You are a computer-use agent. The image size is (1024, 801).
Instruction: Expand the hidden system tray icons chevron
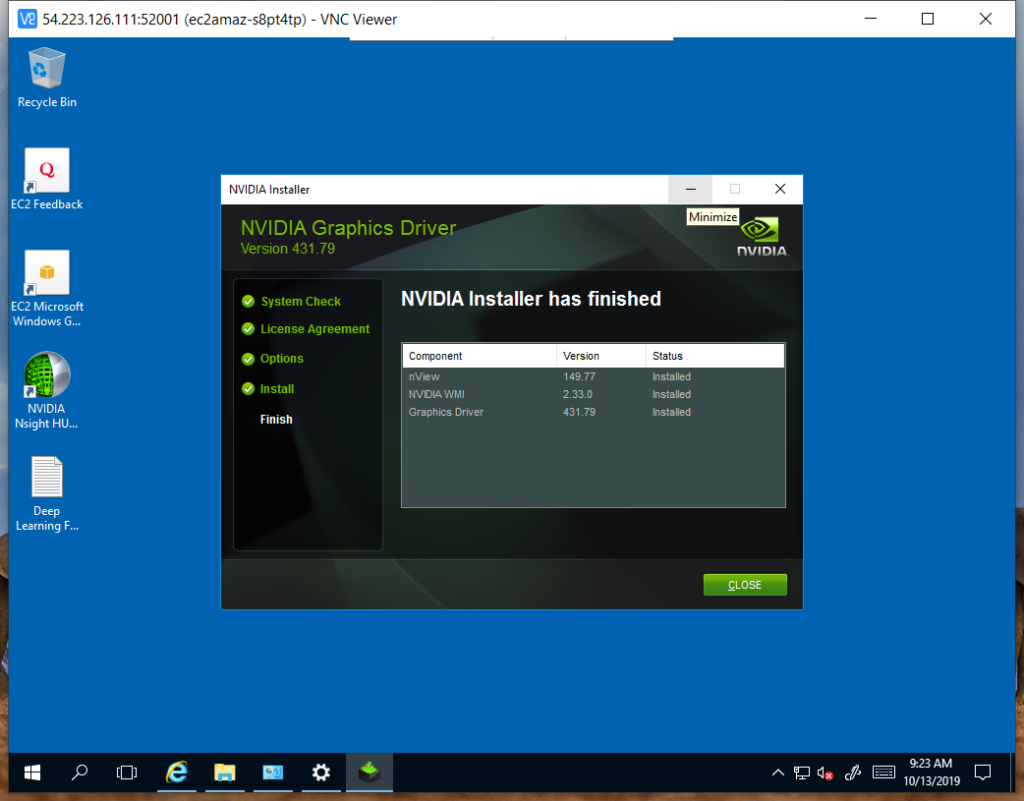click(x=777, y=772)
